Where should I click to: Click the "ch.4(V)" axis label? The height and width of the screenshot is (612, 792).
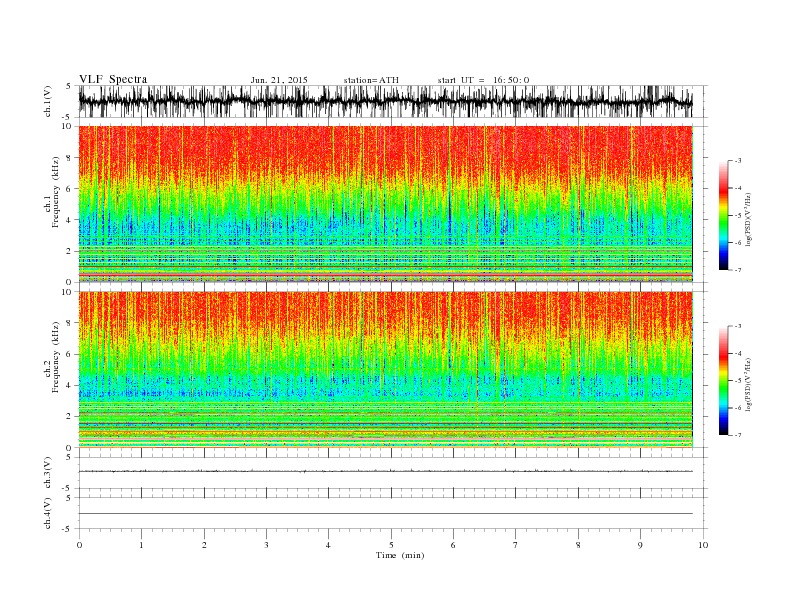point(48,513)
